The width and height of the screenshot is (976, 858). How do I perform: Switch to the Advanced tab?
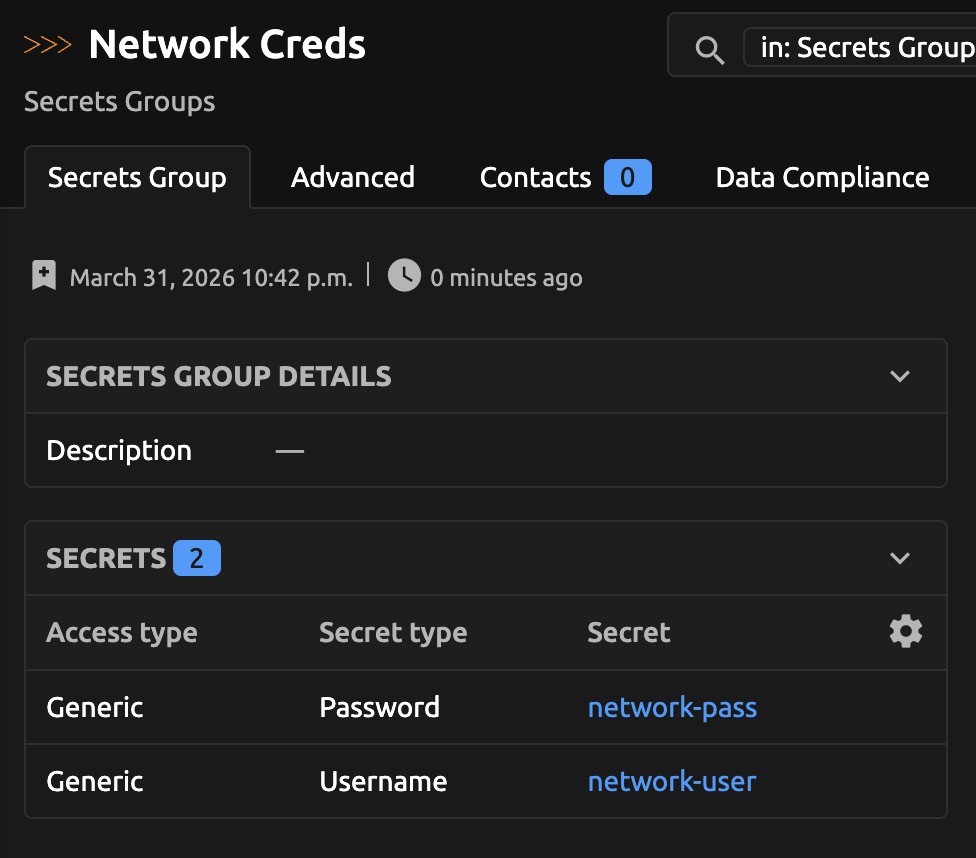[352, 178]
